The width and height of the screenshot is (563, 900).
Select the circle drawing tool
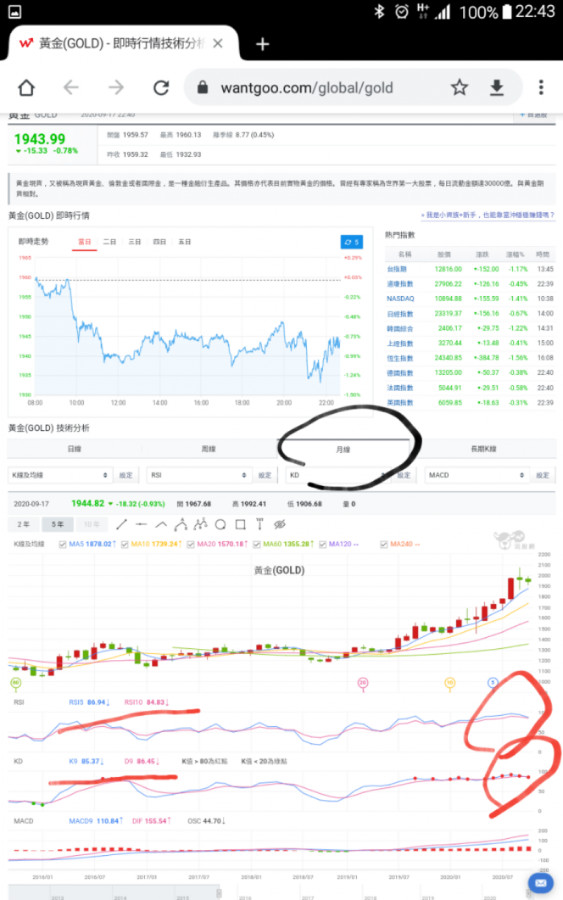pos(220,524)
